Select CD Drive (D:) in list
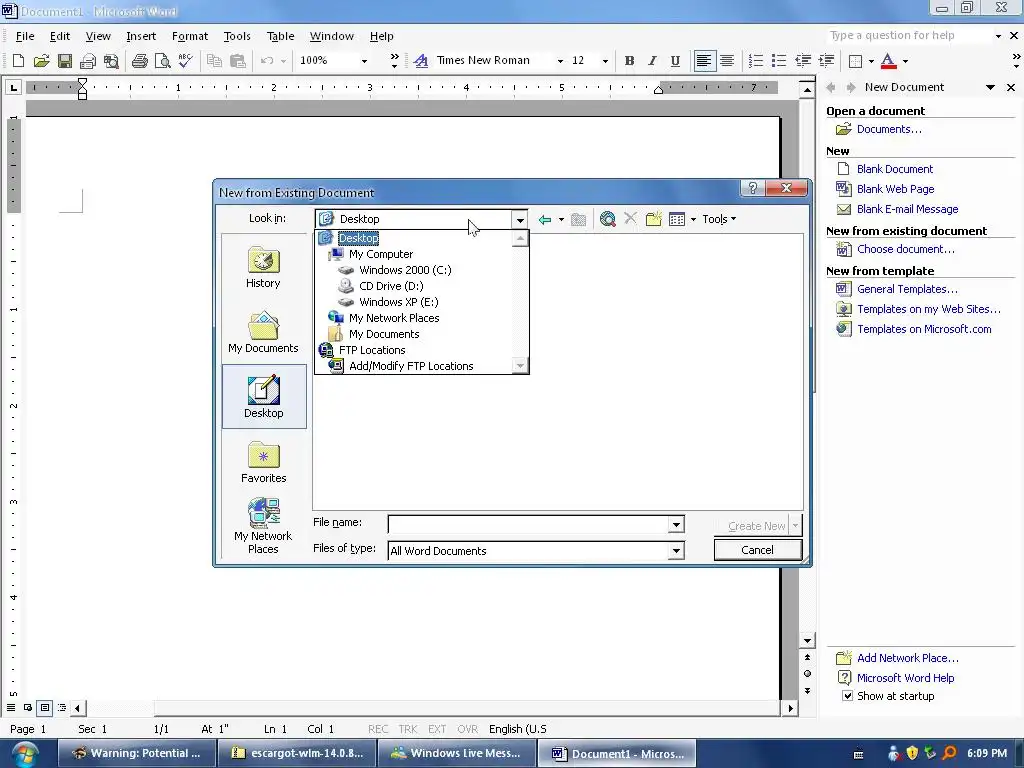This screenshot has width=1024, height=768. 391,286
